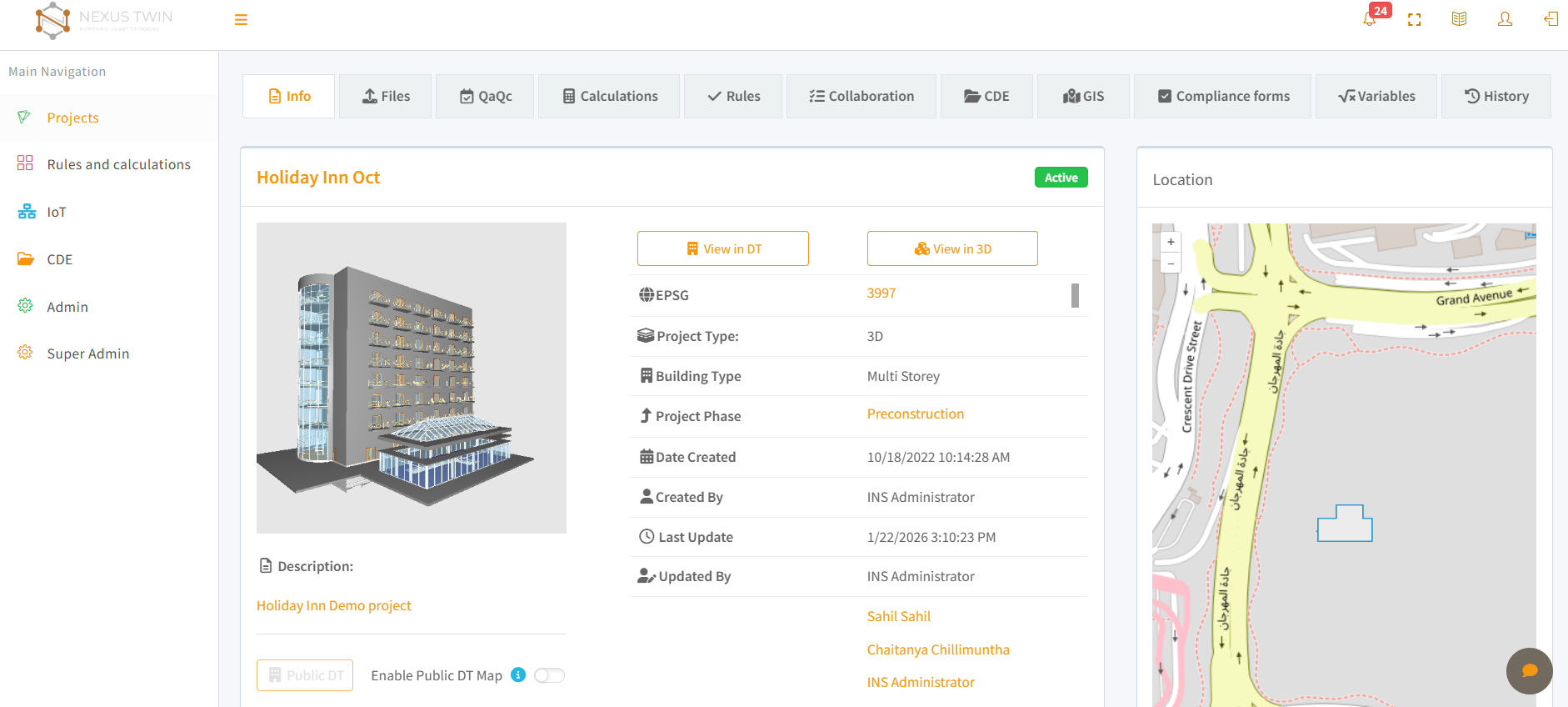Viewport: 1568px width, 707px height.
Task: Click the project details scrollbar handle
Action: click(x=1075, y=295)
